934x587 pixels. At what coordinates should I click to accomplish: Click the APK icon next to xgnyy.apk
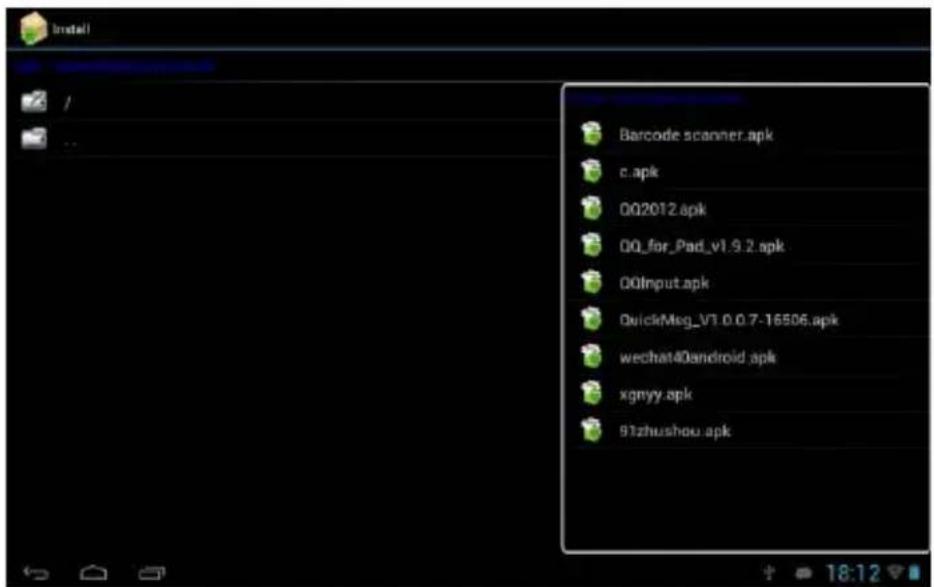tap(591, 393)
